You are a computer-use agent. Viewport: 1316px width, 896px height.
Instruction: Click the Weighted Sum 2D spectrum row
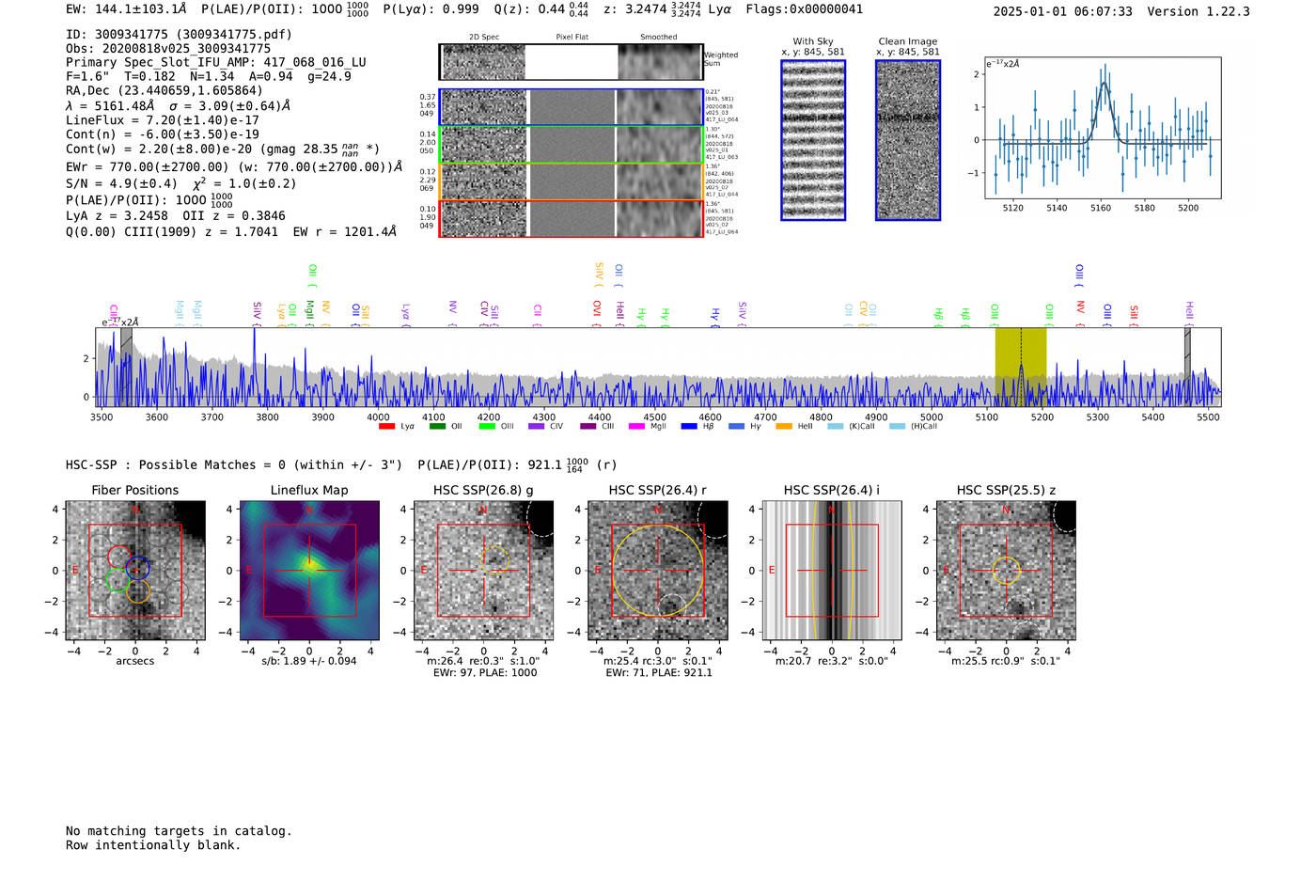571,62
